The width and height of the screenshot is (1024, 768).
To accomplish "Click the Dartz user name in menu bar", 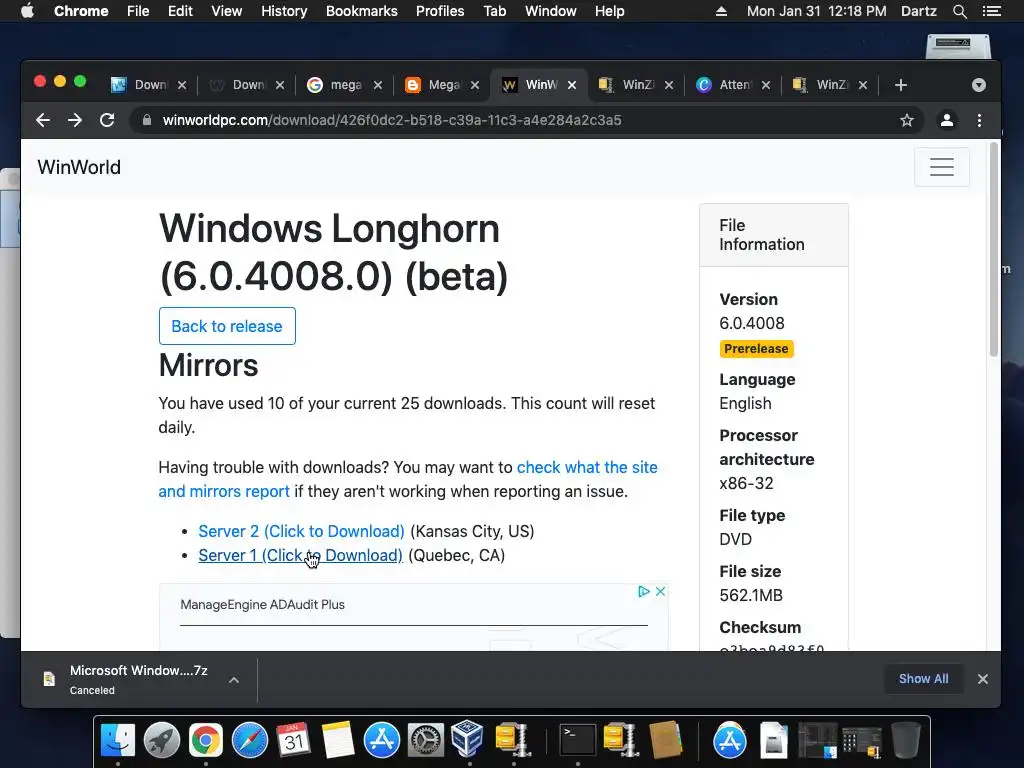I will tap(918, 11).
